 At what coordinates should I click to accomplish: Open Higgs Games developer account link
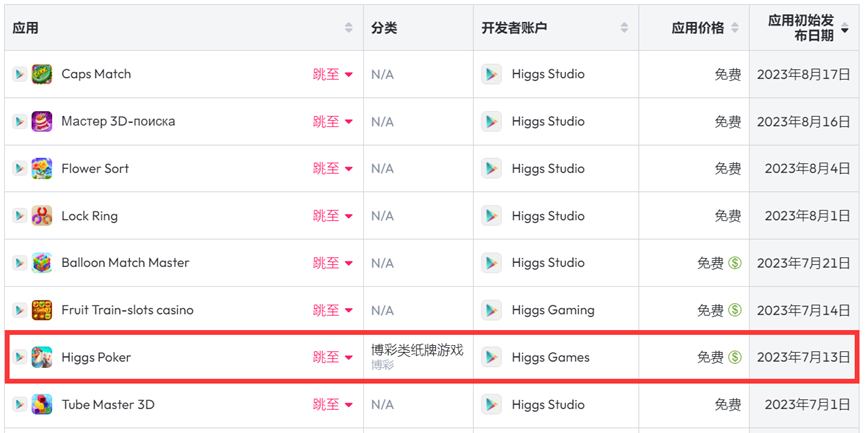(551, 357)
